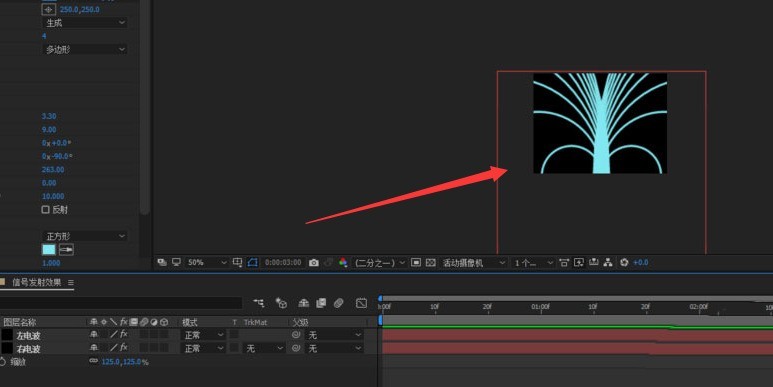Click the Draft 3D icon in timeline

pyautogui.click(x=281, y=303)
